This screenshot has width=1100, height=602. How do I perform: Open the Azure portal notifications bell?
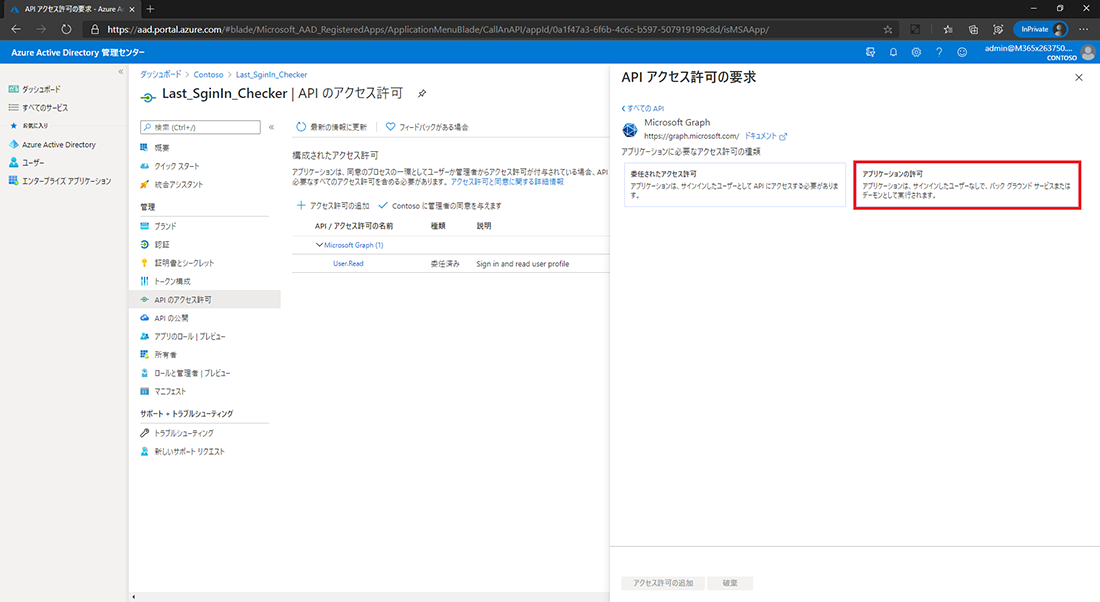click(894, 51)
